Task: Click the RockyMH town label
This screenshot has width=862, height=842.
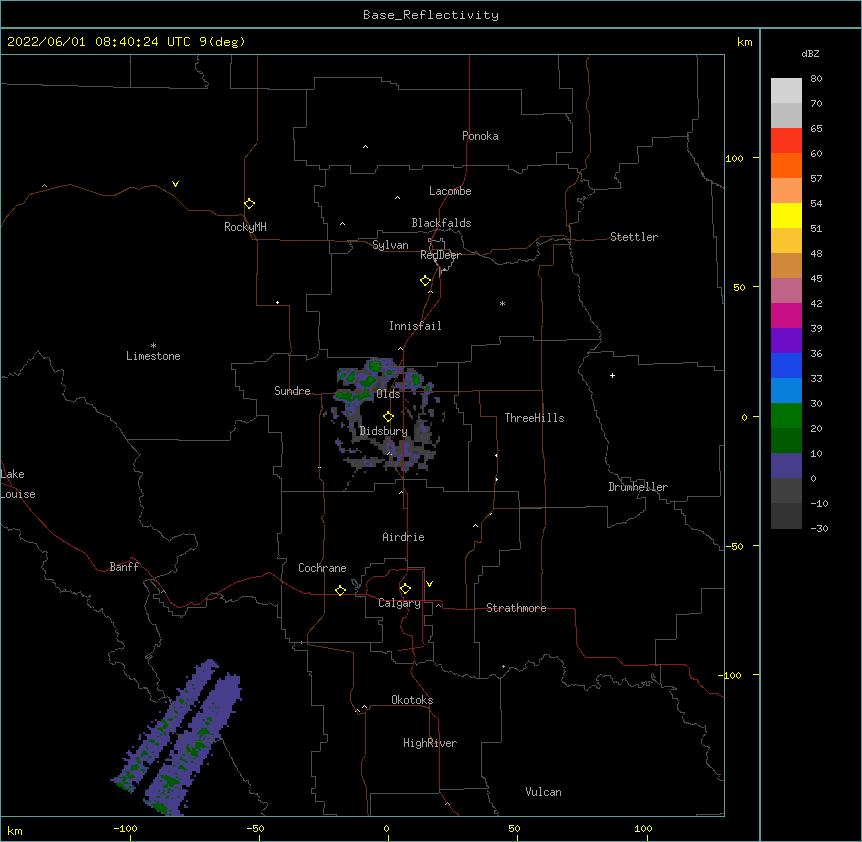Action: click(x=245, y=227)
